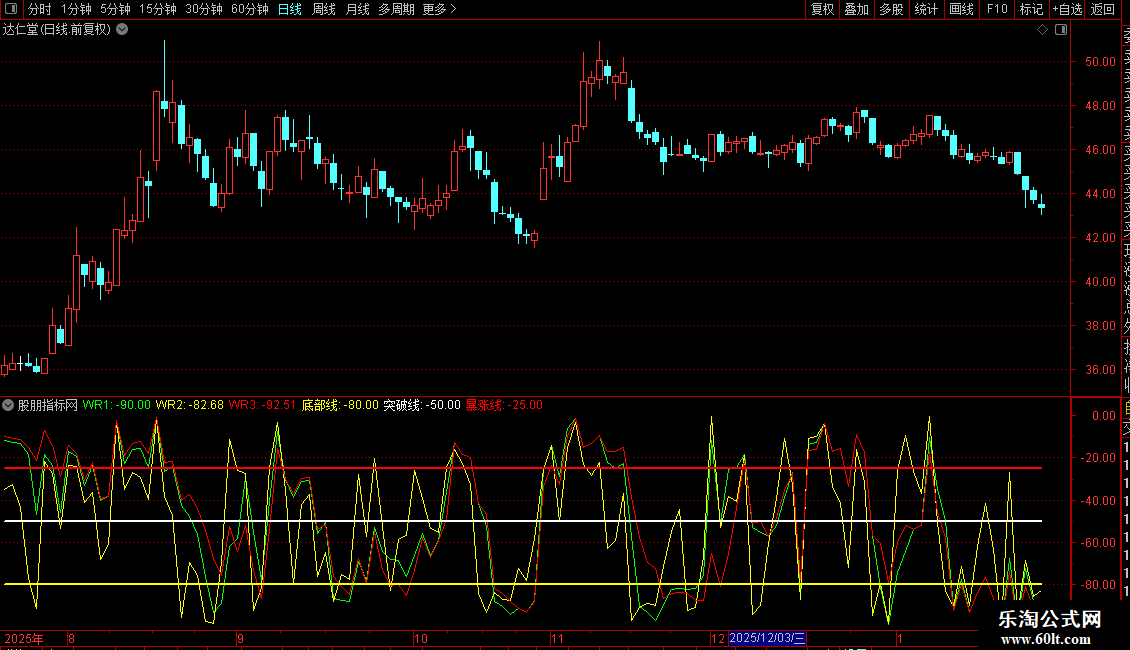The width and height of the screenshot is (1130, 650).
Task: Open the 复权 adjustment menu
Action: point(822,9)
